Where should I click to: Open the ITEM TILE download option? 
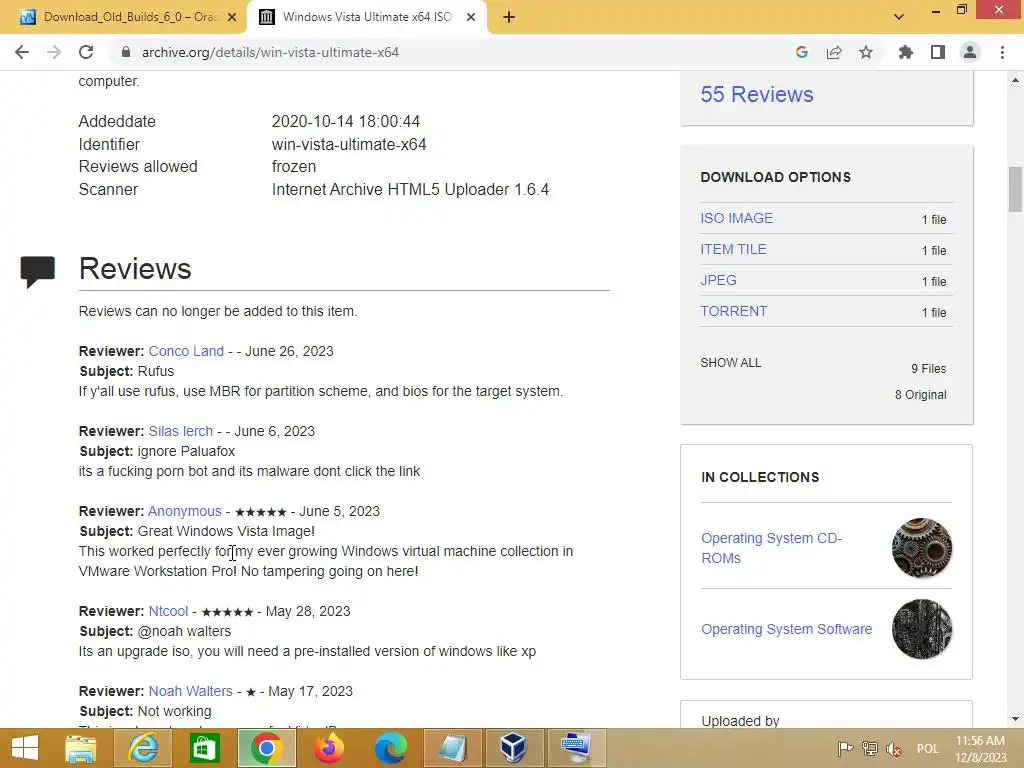[733, 249]
